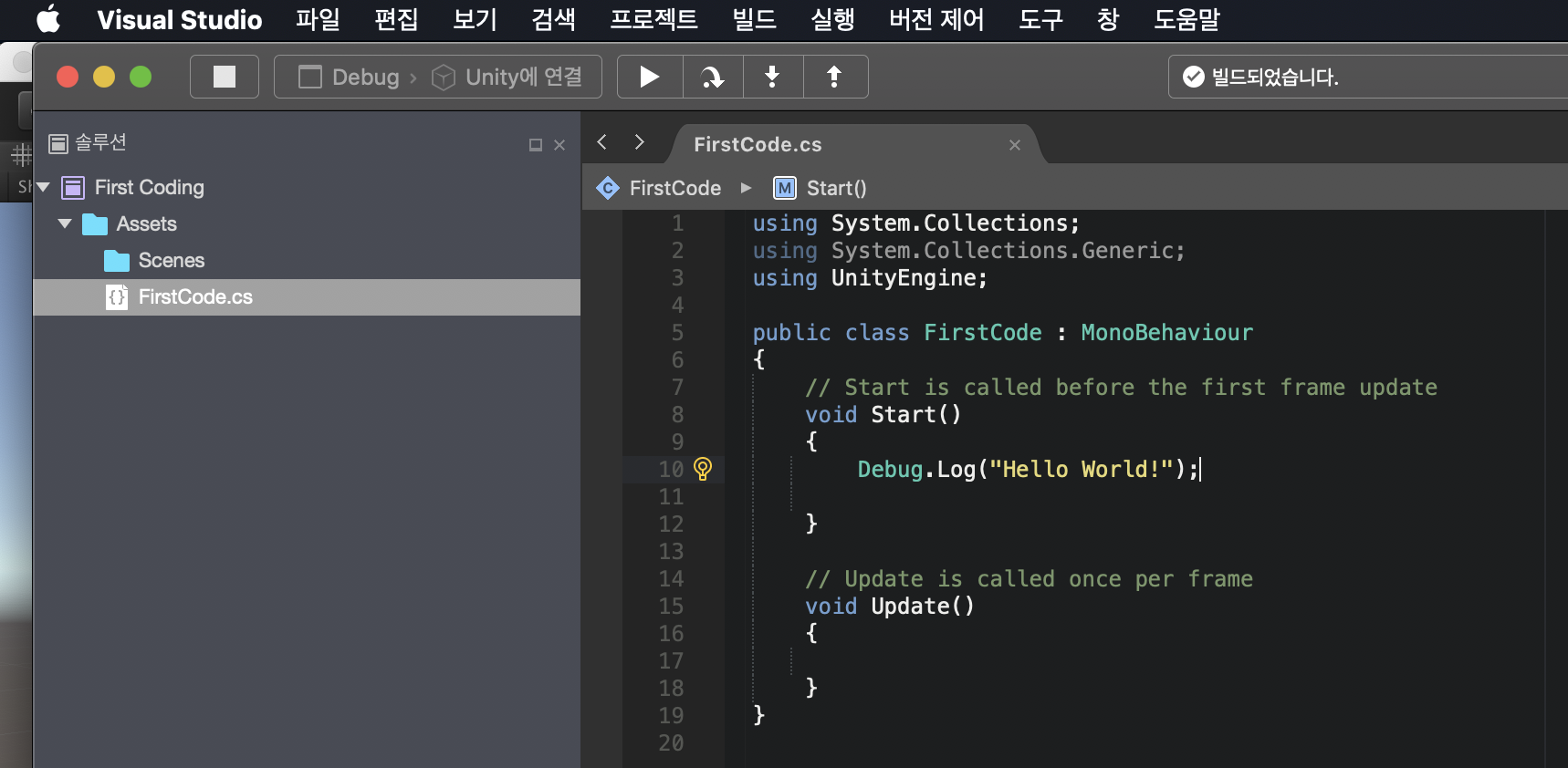The width and height of the screenshot is (1568, 768).
Task: Click the FirstCode class name on line 5
Action: point(982,332)
